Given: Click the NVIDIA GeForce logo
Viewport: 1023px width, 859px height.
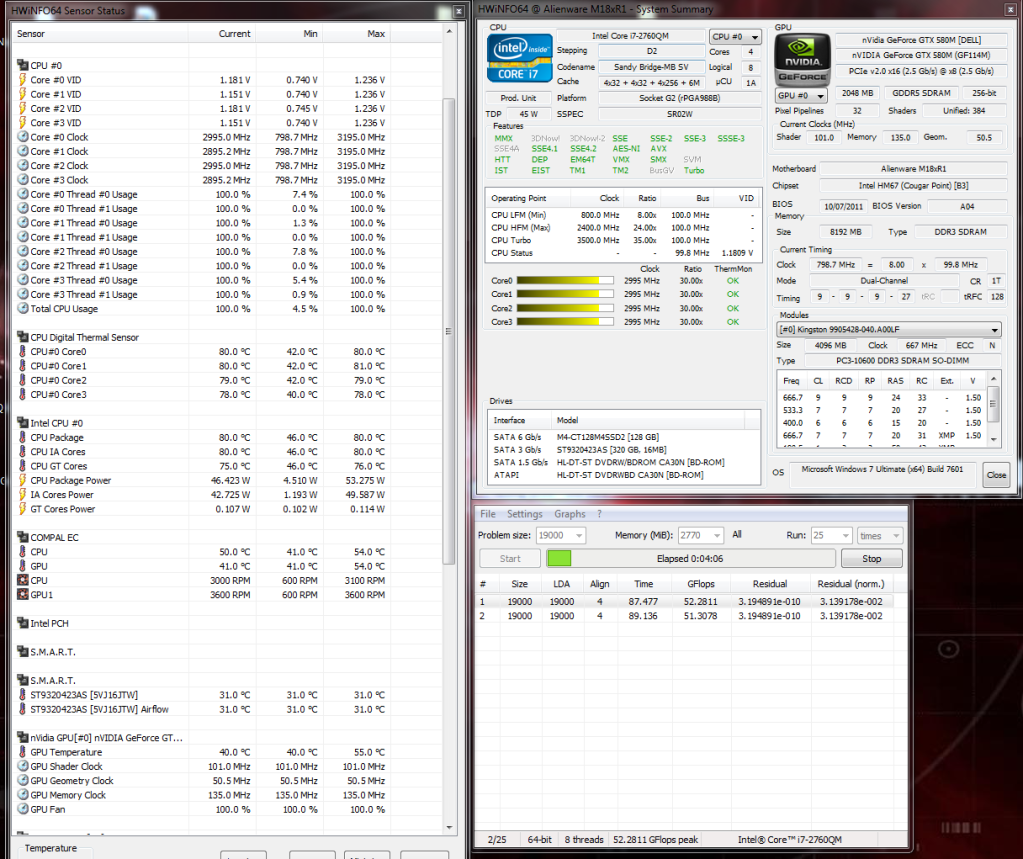Looking at the screenshot, I should click(802, 58).
